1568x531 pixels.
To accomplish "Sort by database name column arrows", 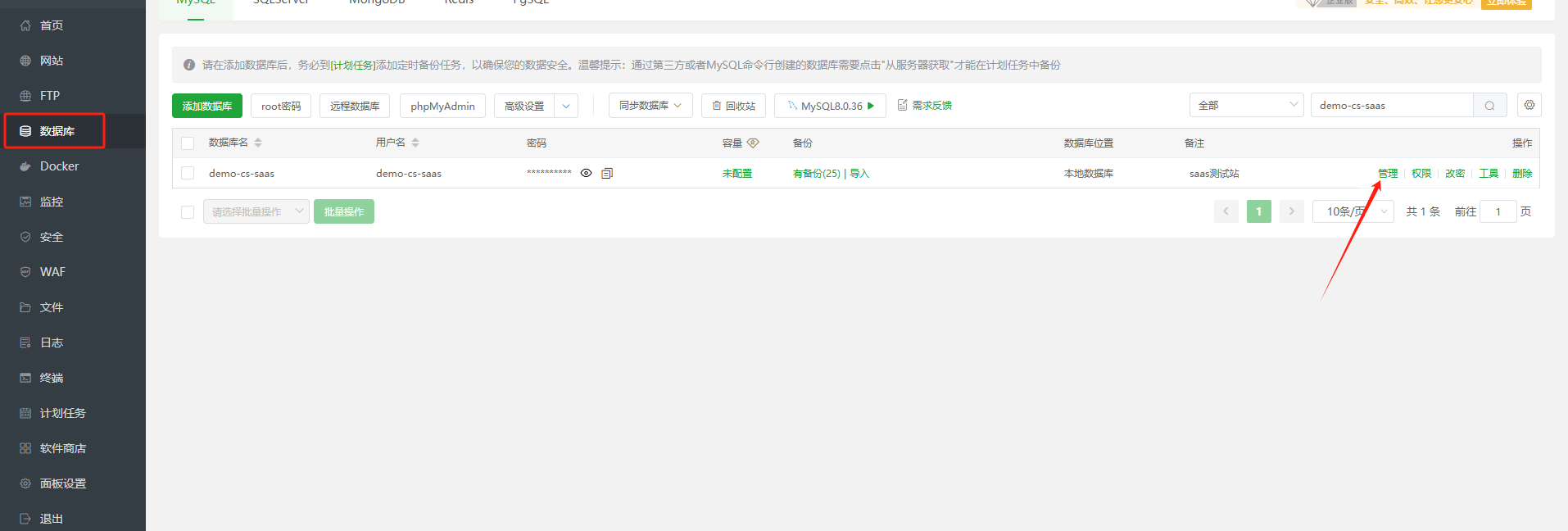I will (x=258, y=143).
